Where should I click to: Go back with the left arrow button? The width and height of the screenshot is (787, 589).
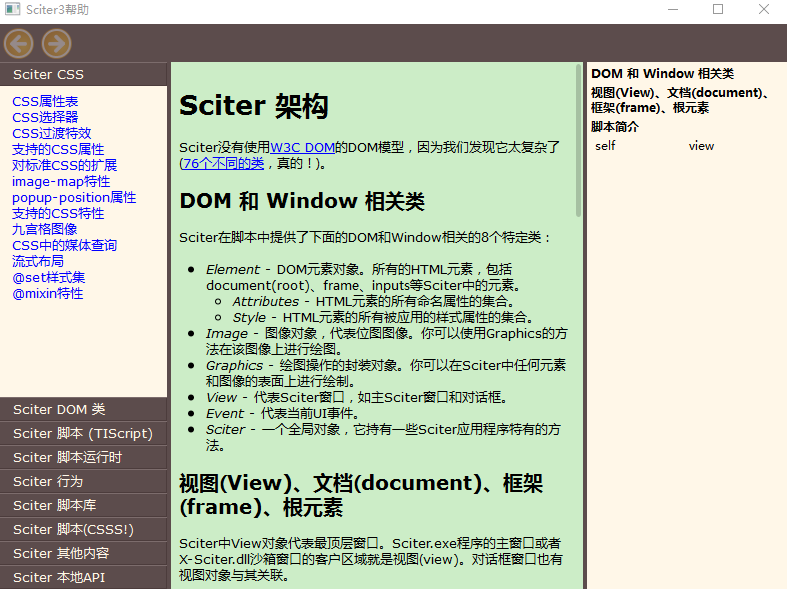coord(19,44)
